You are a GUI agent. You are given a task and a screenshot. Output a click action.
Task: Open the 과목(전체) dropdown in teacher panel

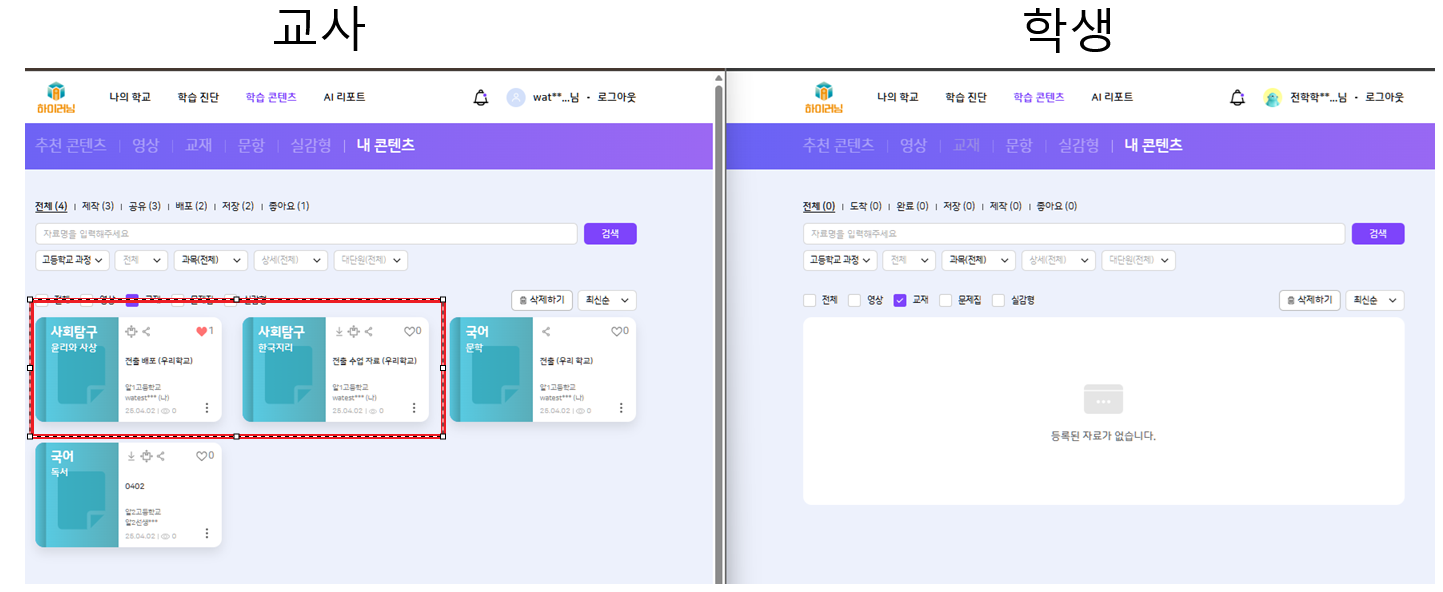210,260
